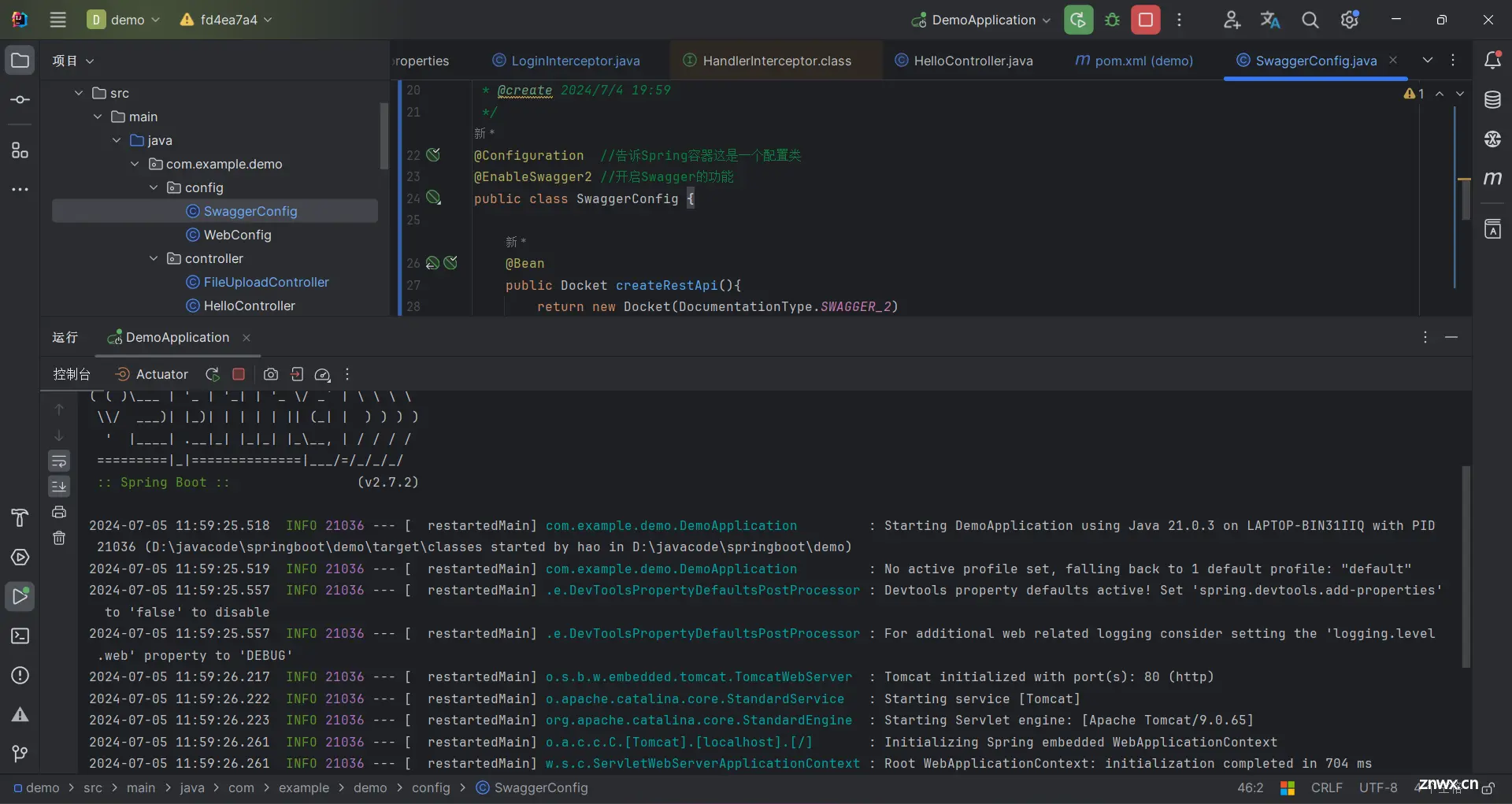Open the LoginInterceptor.java editor tab
Screen dimensions: 1512x804
[566, 61]
